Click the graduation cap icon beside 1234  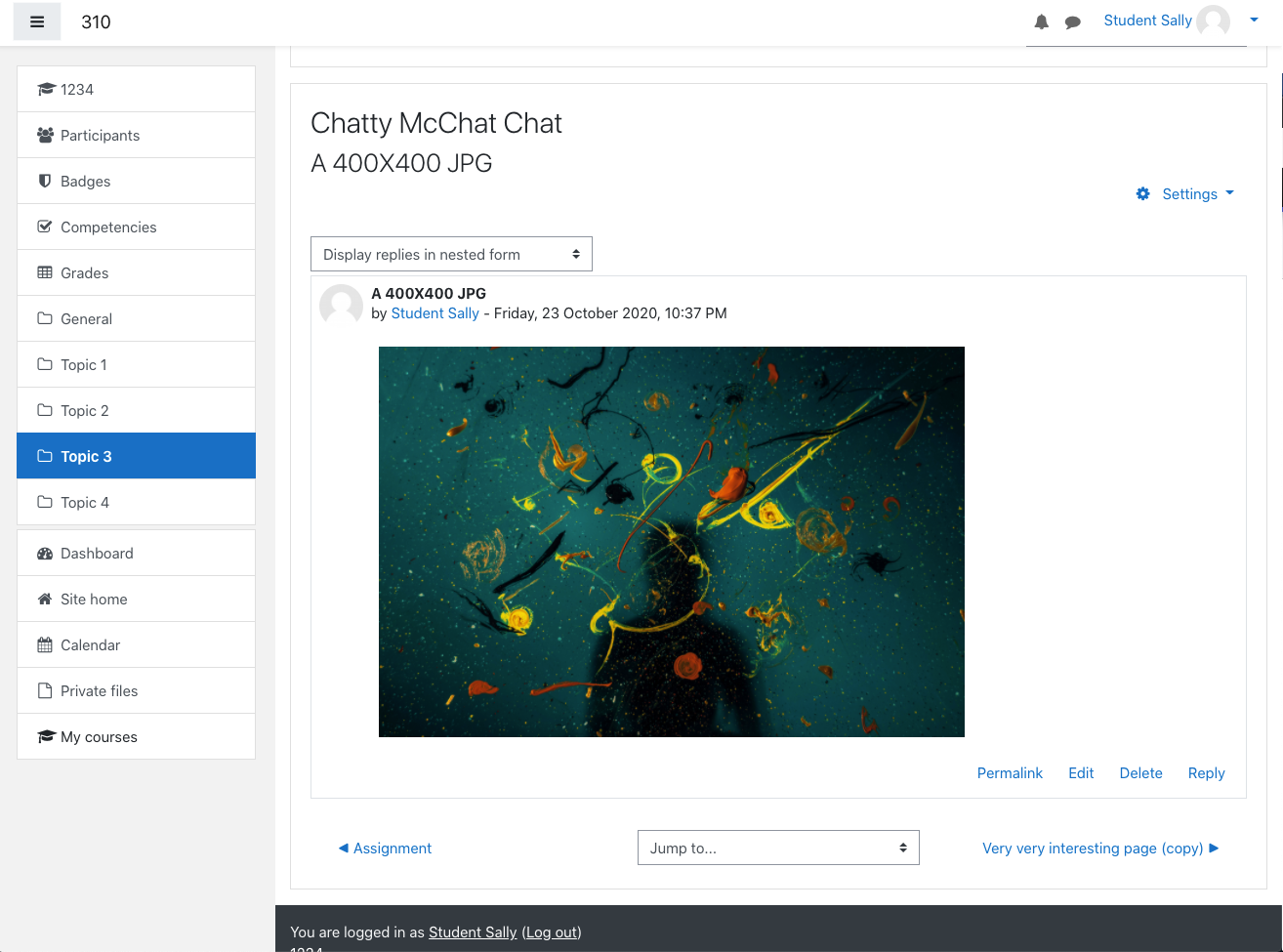[x=45, y=89]
